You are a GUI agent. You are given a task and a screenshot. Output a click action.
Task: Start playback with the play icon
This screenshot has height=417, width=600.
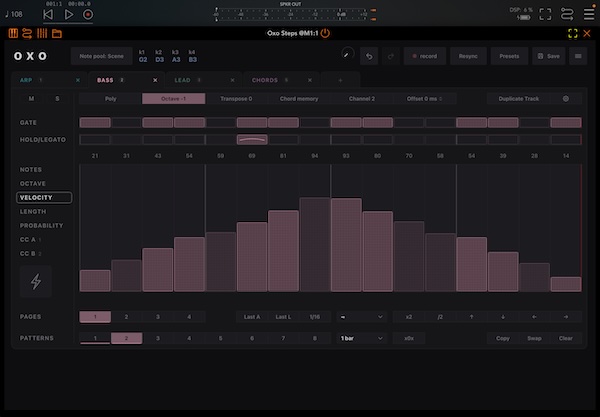tap(69, 15)
